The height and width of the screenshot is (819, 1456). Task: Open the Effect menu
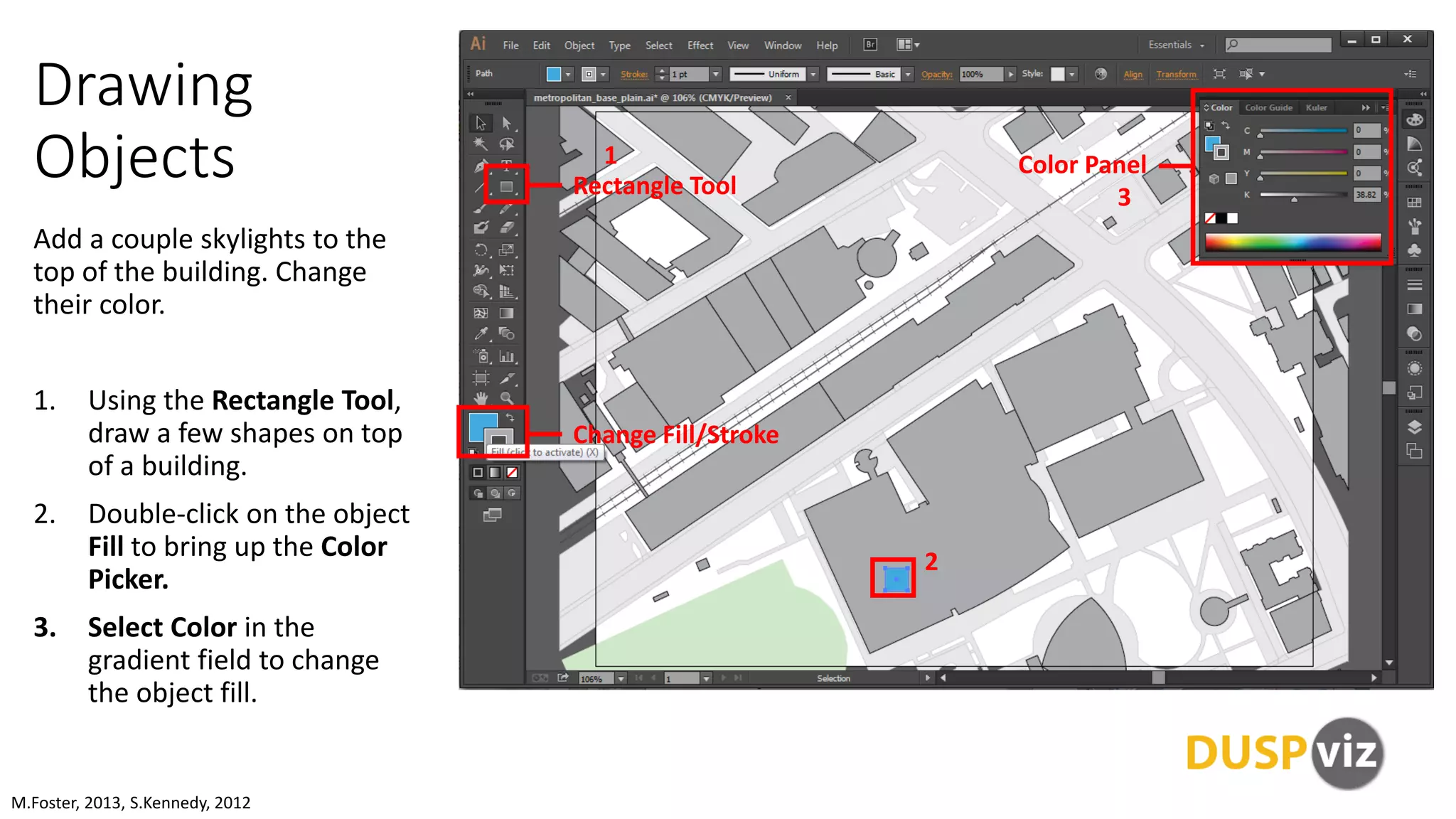(700, 45)
